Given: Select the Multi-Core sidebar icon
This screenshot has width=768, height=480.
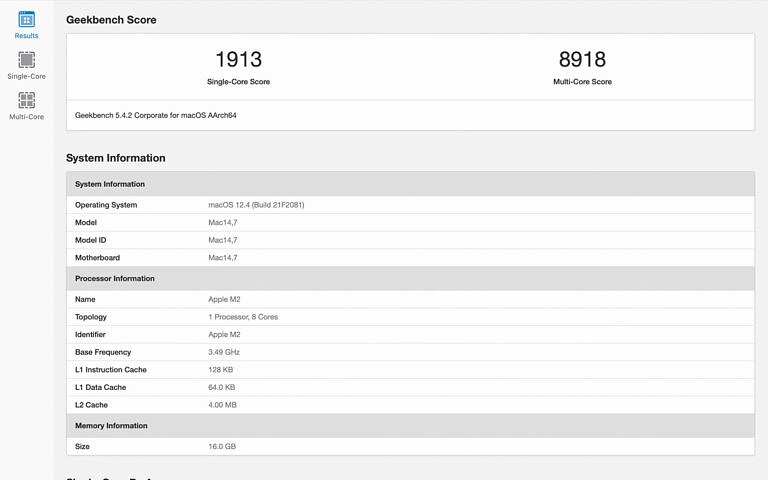Looking at the screenshot, I should point(26,100).
